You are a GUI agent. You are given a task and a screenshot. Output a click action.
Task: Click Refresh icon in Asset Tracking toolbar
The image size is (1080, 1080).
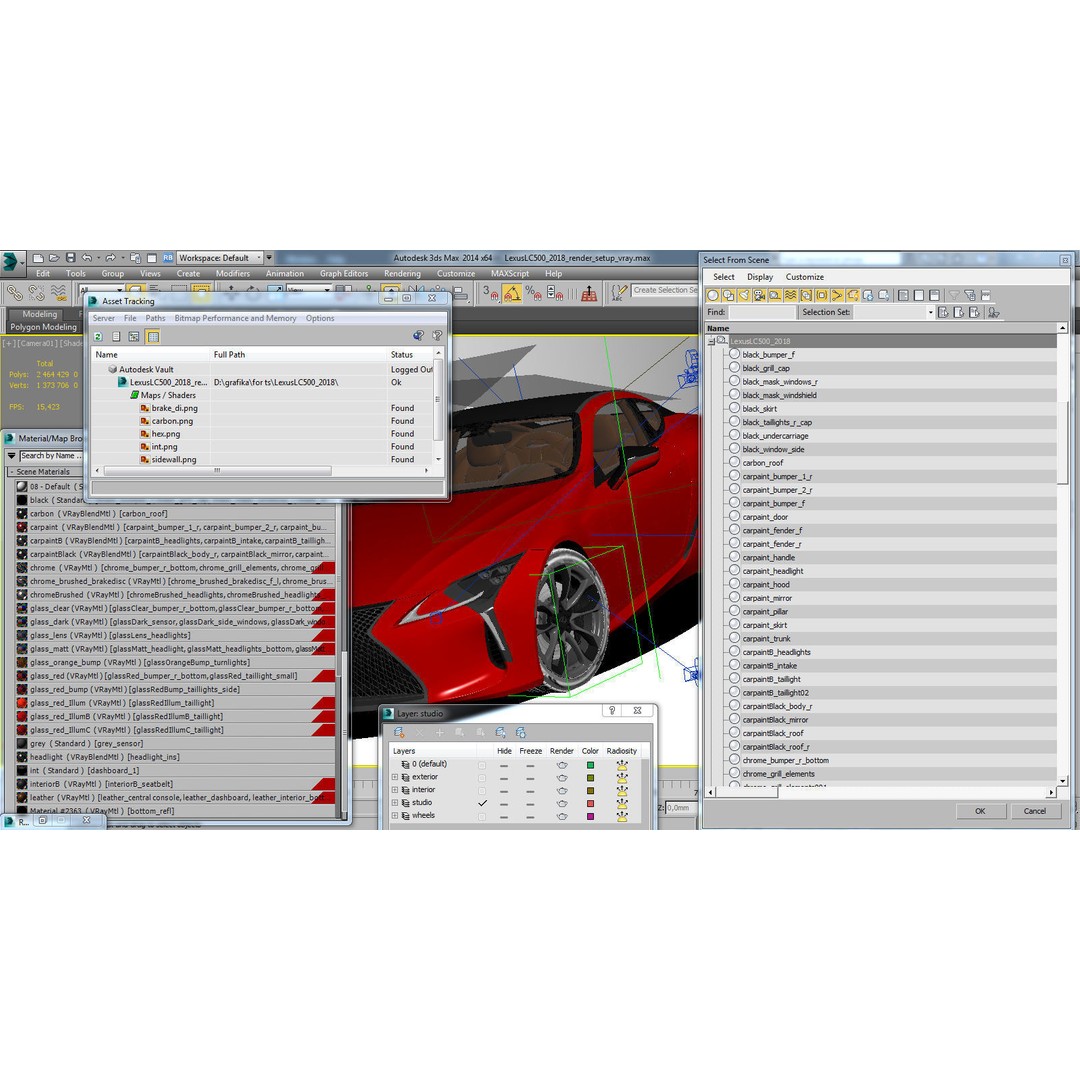tap(98, 337)
